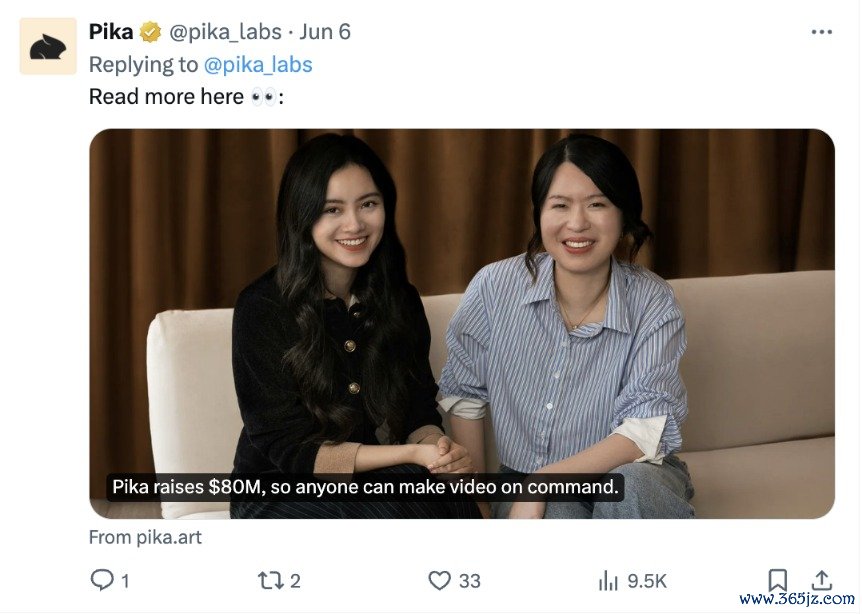Image resolution: width=862 pixels, height=614 pixels.
Task: Open the @pika_labs handle beside the name
Action: coord(225,32)
